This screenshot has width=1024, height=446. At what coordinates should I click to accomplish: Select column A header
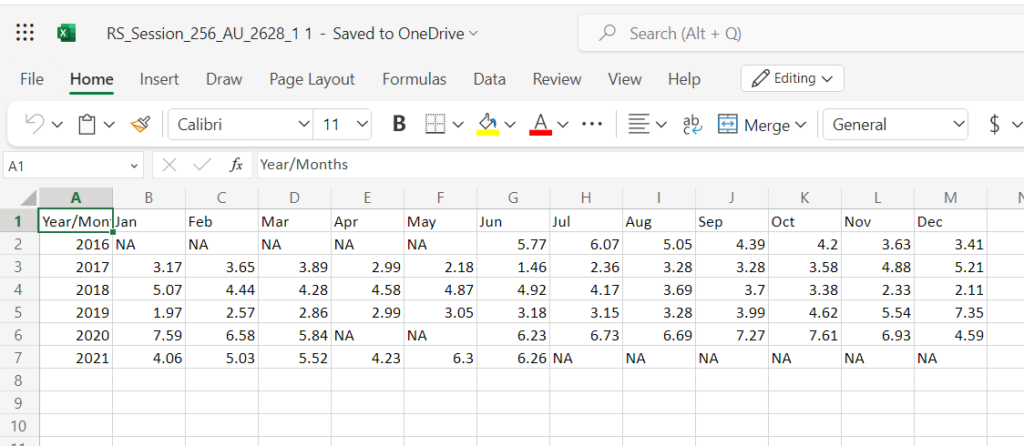tap(76, 198)
